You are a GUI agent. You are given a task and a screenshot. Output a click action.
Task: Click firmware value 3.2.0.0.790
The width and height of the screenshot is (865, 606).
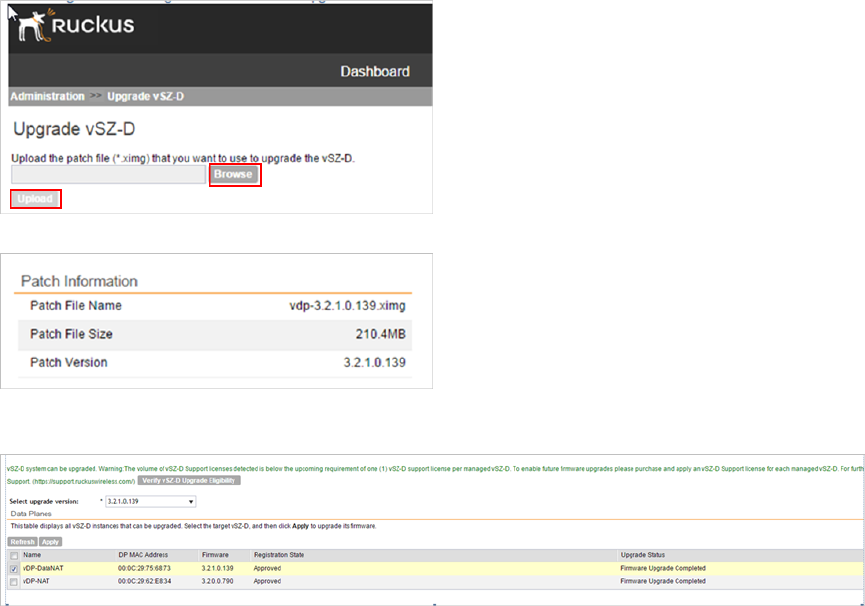[x=217, y=581]
